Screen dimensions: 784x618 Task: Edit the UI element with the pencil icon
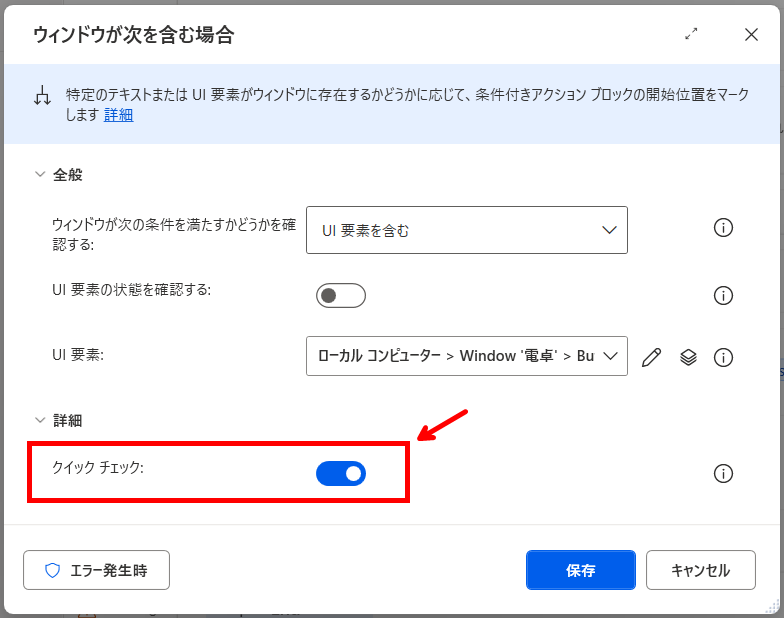(652, 357)
